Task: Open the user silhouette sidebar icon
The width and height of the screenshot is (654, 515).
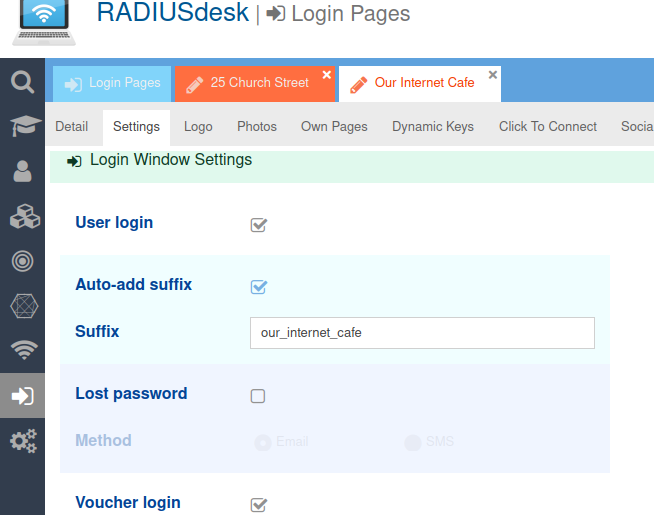Action: 22,171
